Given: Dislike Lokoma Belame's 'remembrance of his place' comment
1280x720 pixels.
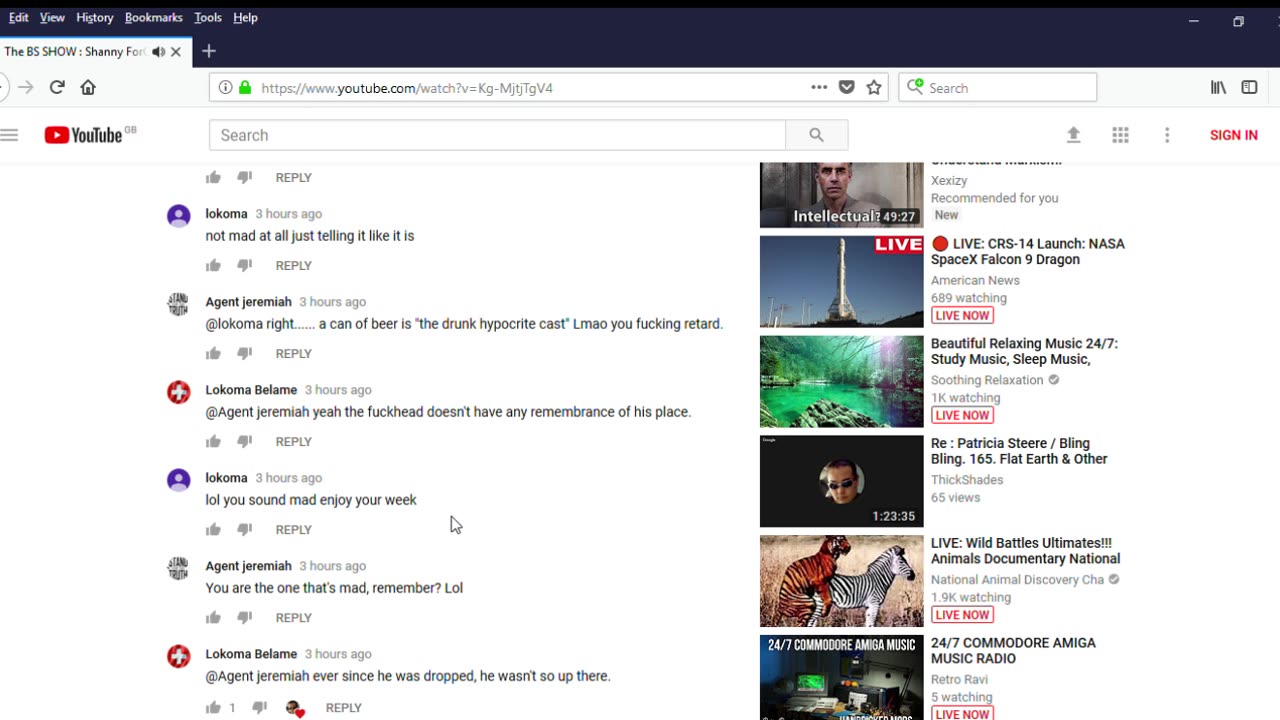Looking at the screenshot, I should (x=244, y=441).
